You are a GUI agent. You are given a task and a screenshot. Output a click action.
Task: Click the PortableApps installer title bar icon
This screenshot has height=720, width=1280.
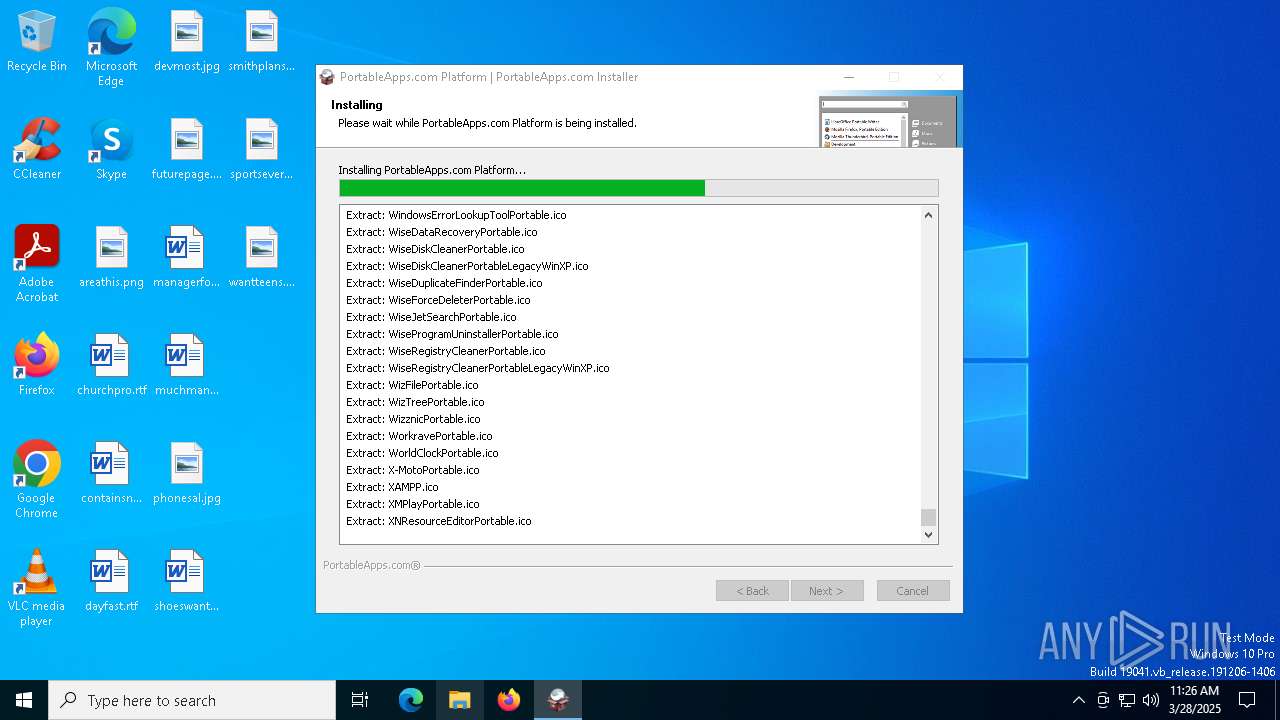coord(327,77)
